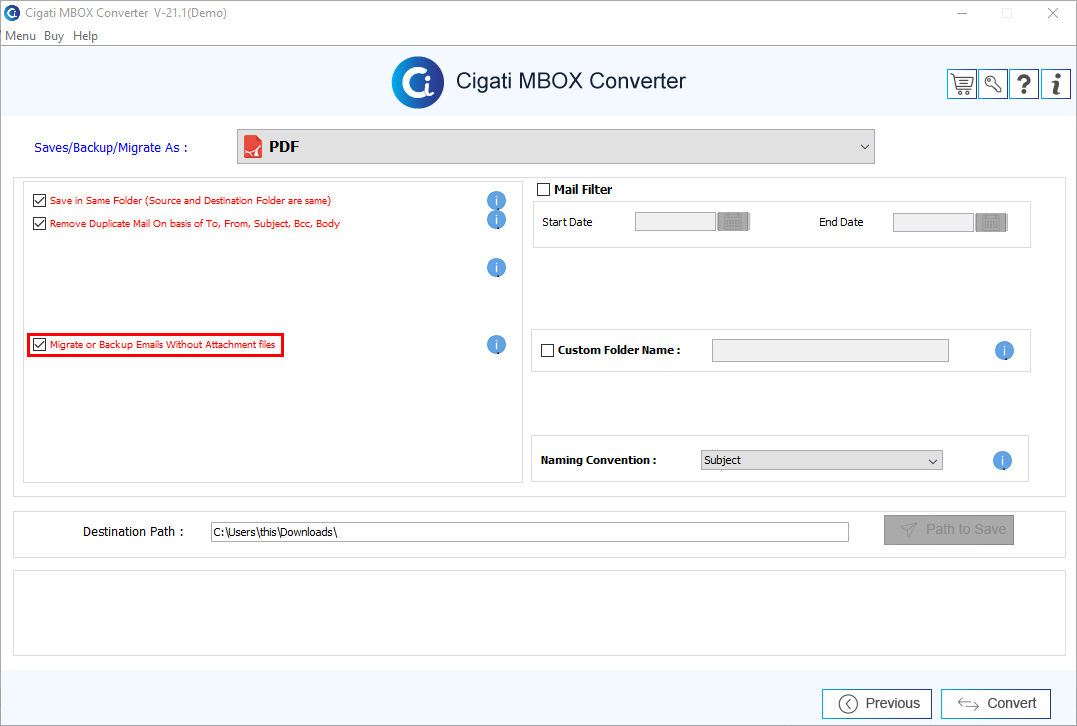Open the question mark help icon
Screen dimensions: 1077x726
pyautogui.click(x=1023, y=84)
